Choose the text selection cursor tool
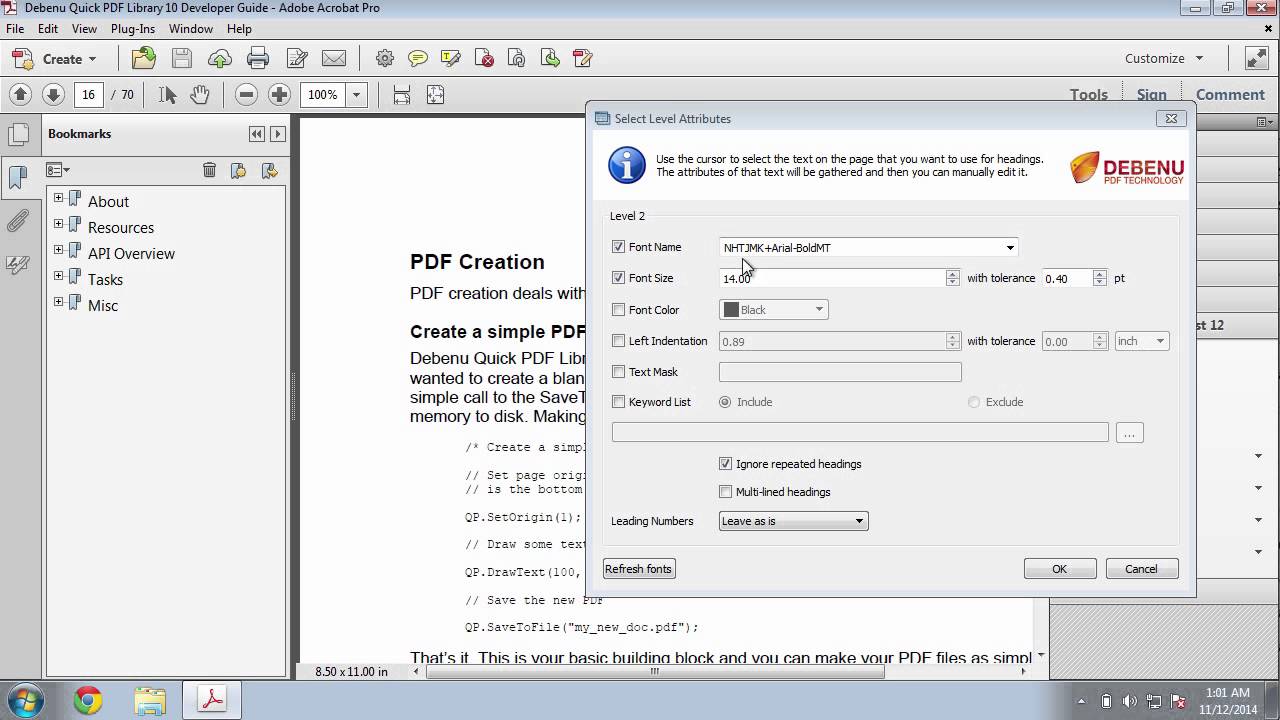Image resolution: width=1280 pixels, height=720 pixels. tap(167, 94)
